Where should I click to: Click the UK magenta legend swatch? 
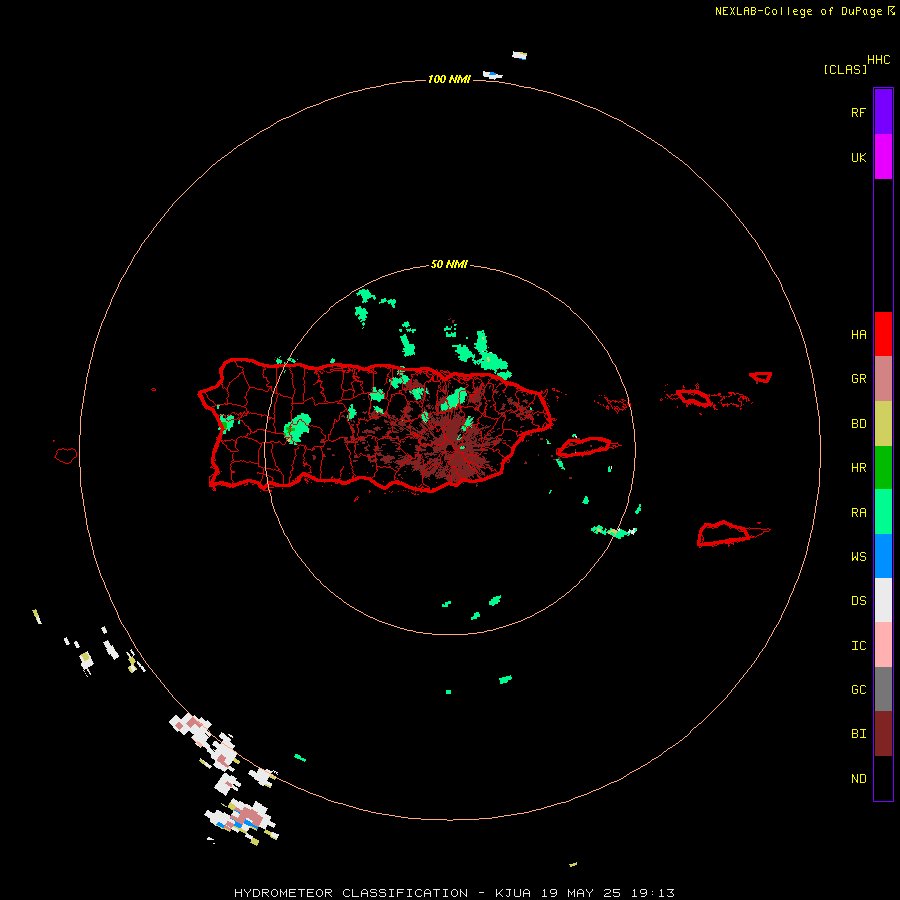[x=883, y=157]
